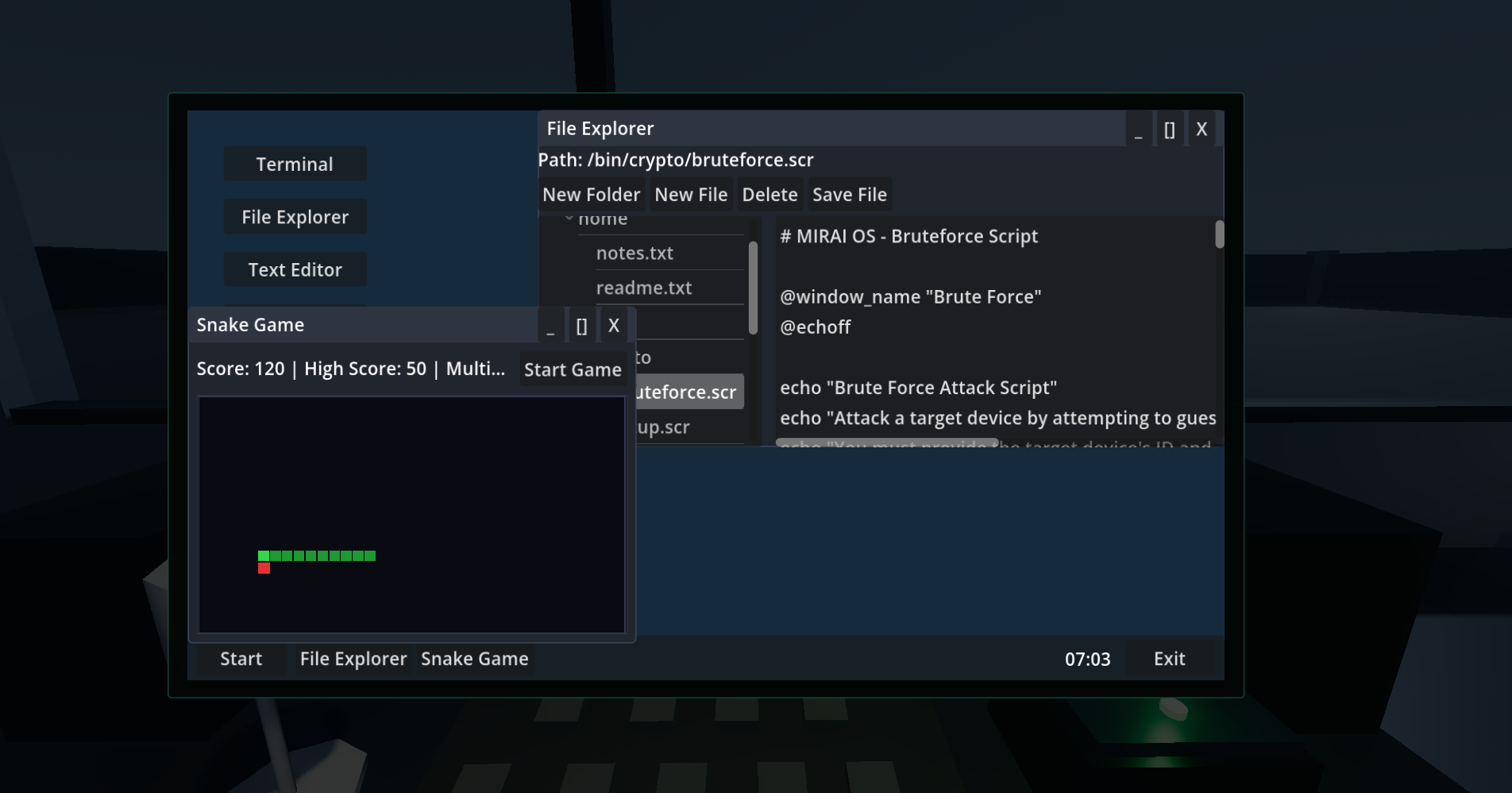1512x793 pixels.
Task: Maximize the Snake Game window
Action: click(581, 326)
